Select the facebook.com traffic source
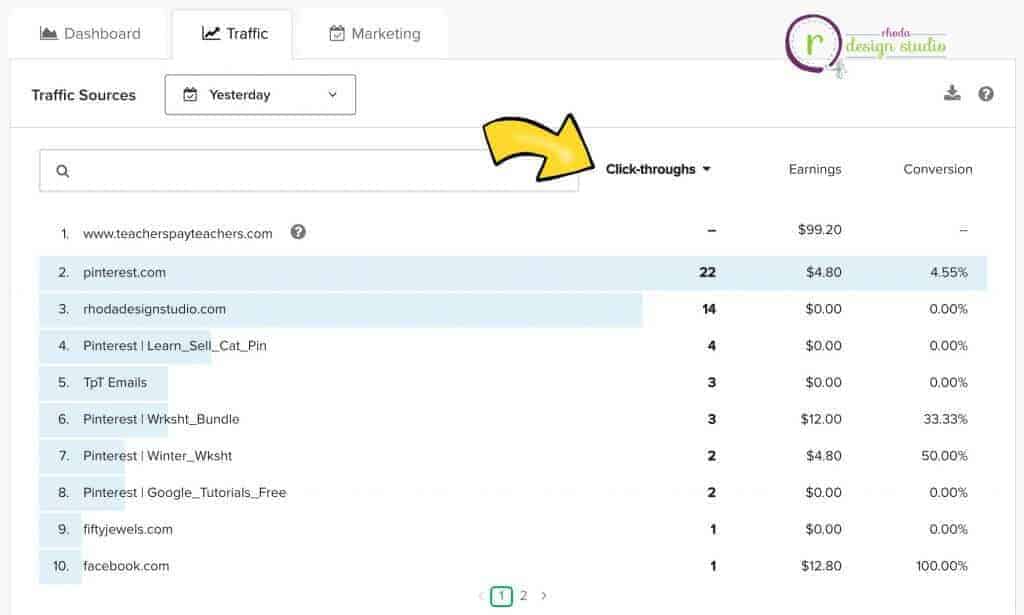Screen dimensions: 1024x615 point(126,566)
